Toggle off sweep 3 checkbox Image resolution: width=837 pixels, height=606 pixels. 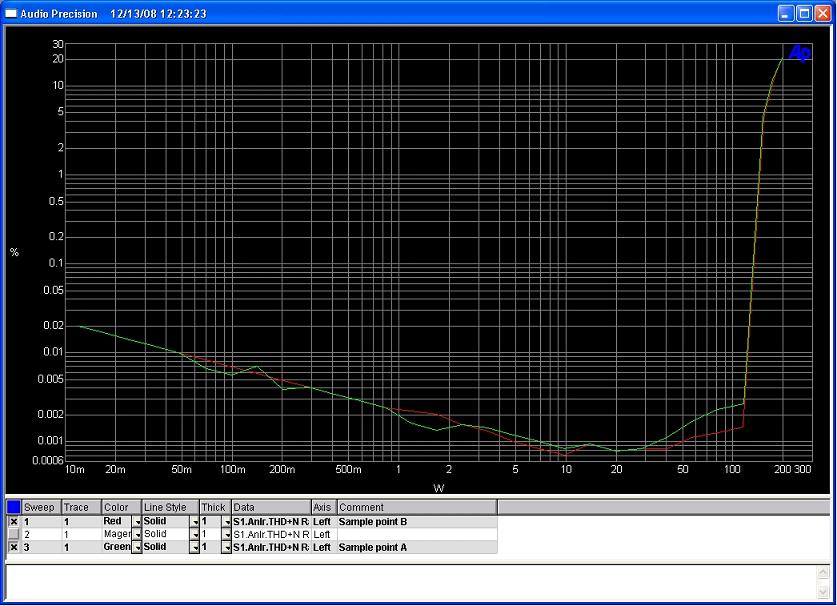(x=13, y=548)
